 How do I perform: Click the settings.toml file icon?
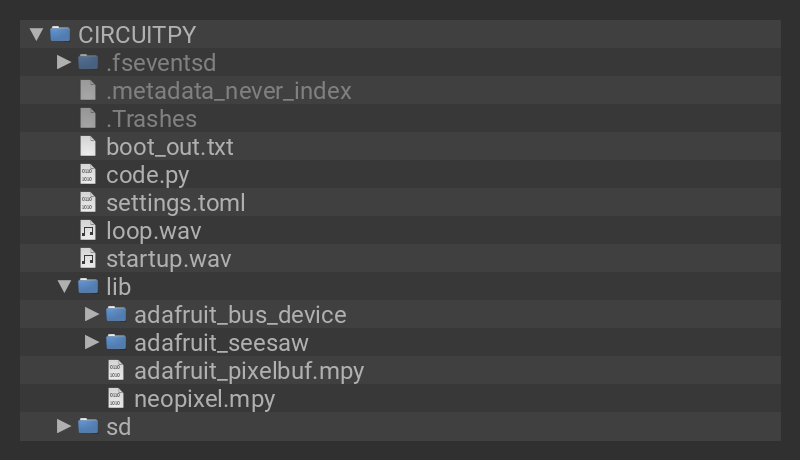click(x=88, y=203)
